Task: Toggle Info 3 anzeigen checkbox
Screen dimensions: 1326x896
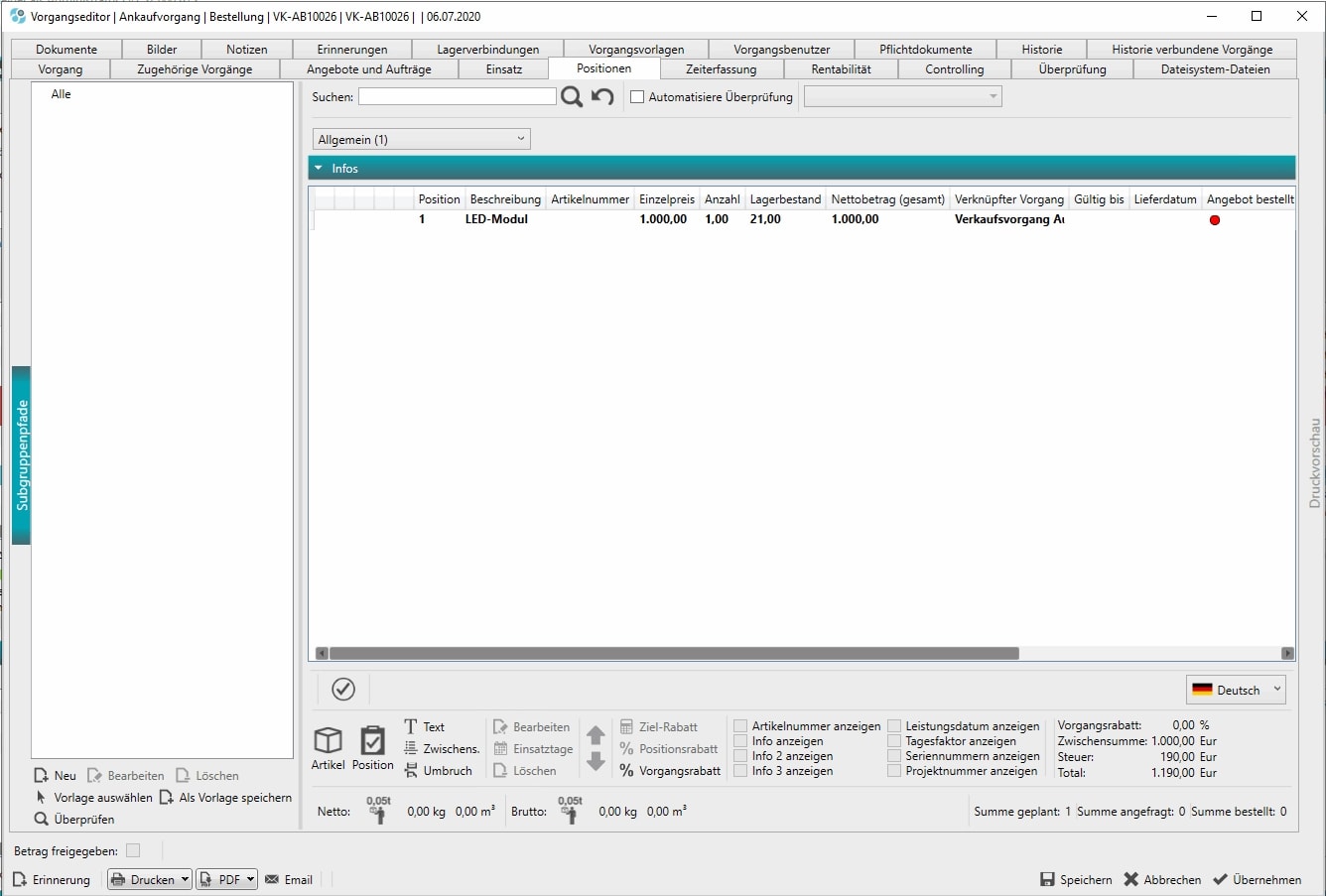Action: (x=740, y=770)
